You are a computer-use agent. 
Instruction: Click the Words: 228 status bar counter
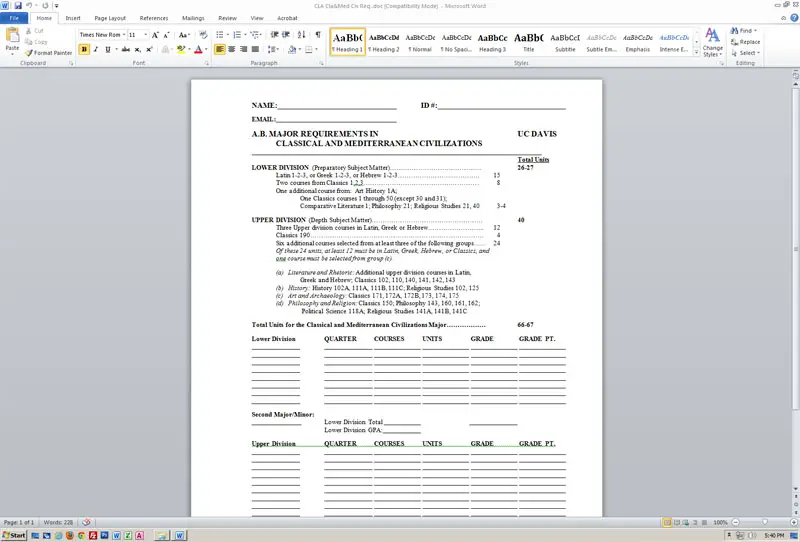pos(58,522)
